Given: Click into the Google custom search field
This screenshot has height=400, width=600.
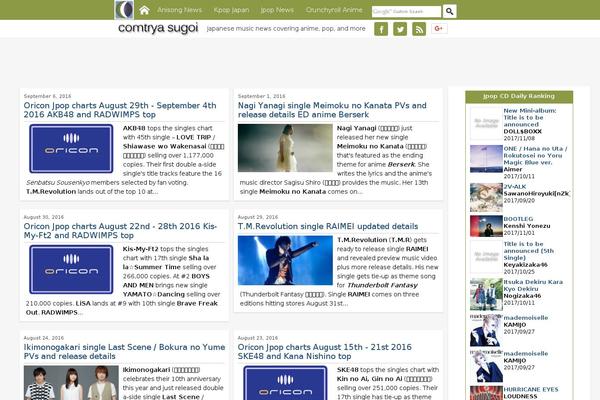Looking at the screenshot, I should tap(406, 11).
